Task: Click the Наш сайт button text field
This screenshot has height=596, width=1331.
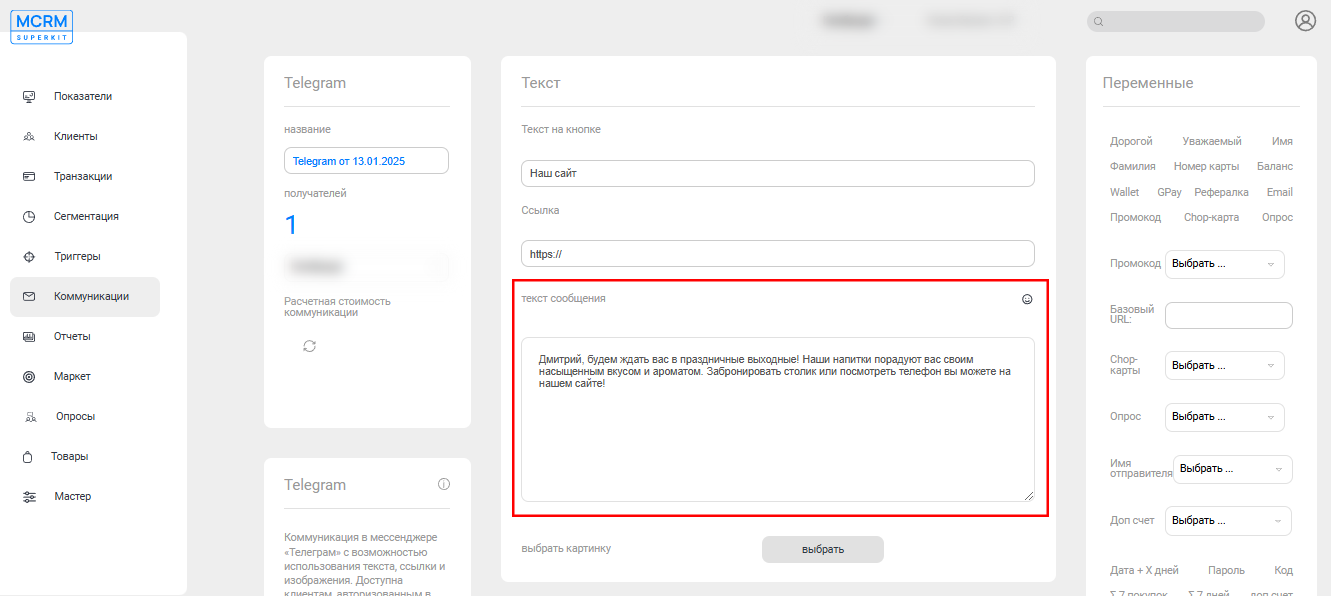Action: [778, 173]
